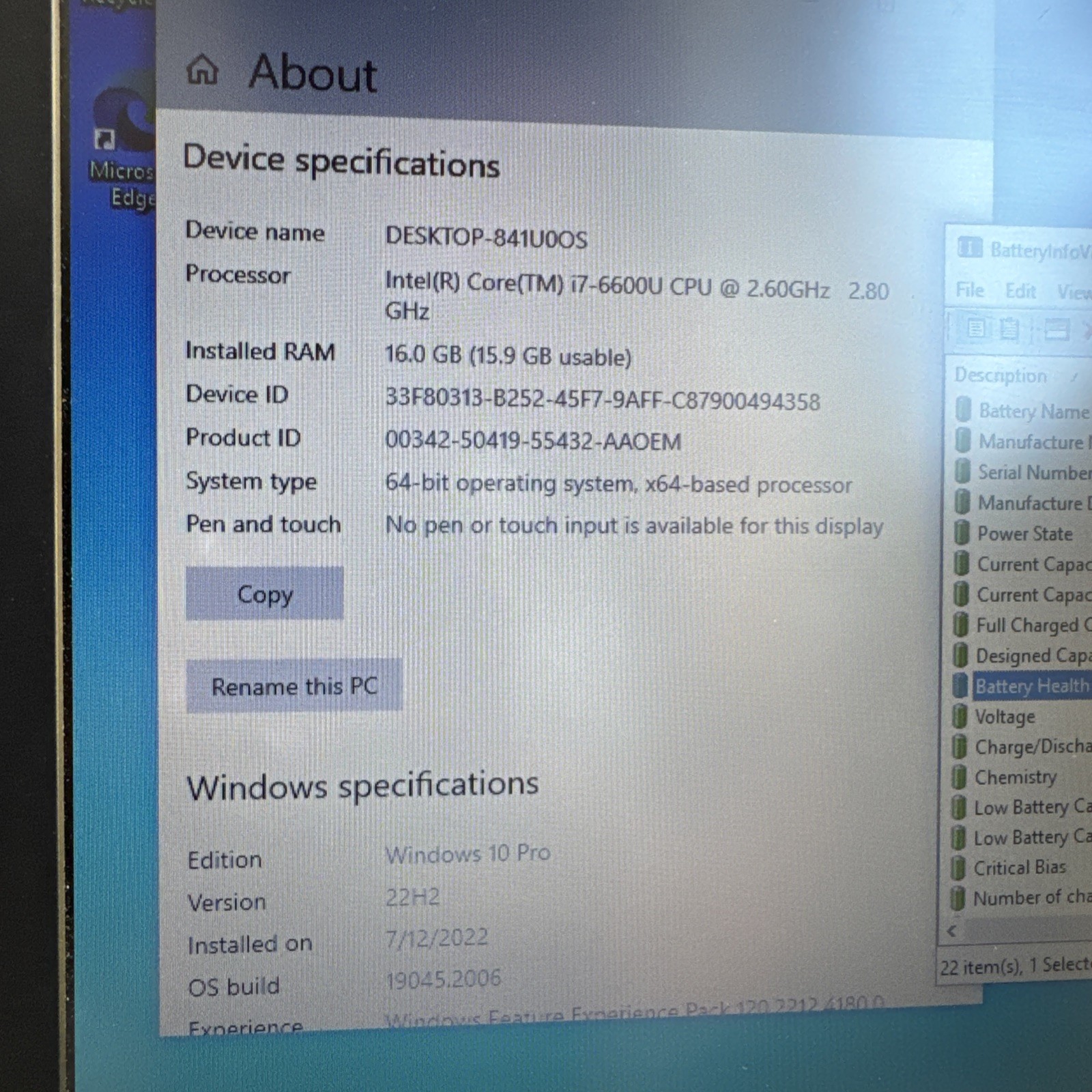
Task: Click the device name DESKTOP-841U0OS
Action: pos(486,237)
